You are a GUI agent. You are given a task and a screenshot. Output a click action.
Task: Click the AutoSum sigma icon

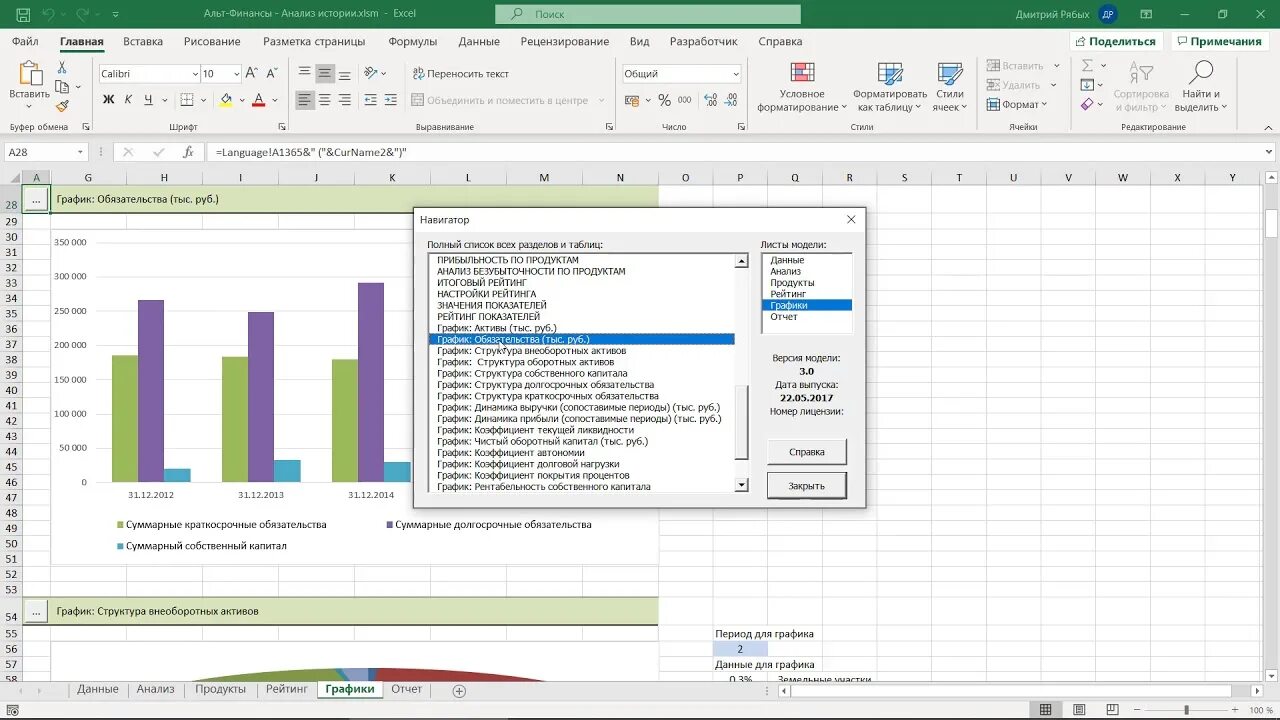click(1088, 66)
